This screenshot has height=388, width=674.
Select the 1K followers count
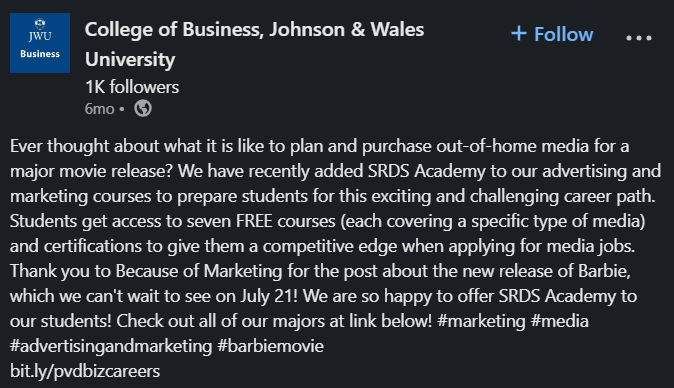coord(132,87)
